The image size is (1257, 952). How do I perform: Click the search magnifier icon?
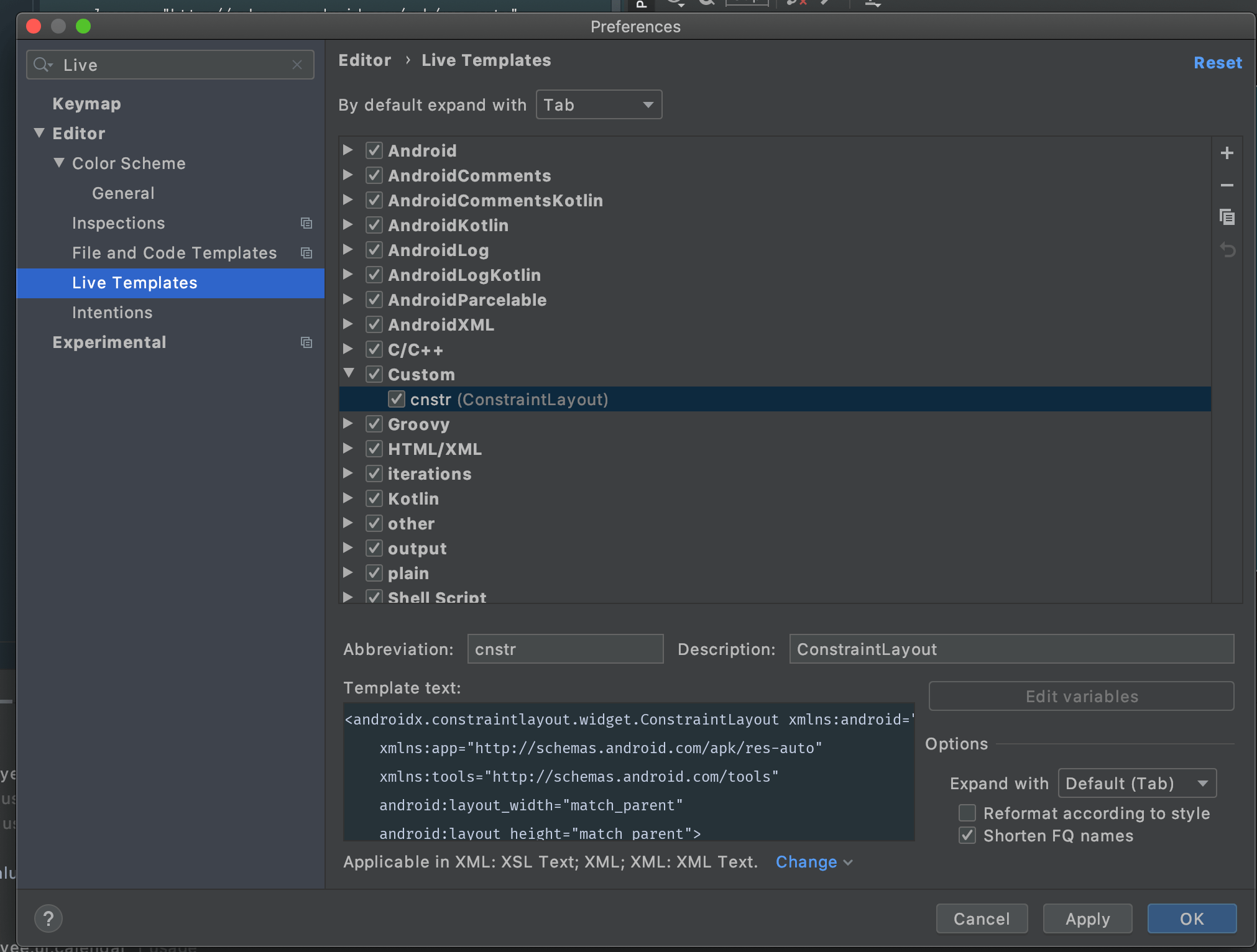(42, 65)
